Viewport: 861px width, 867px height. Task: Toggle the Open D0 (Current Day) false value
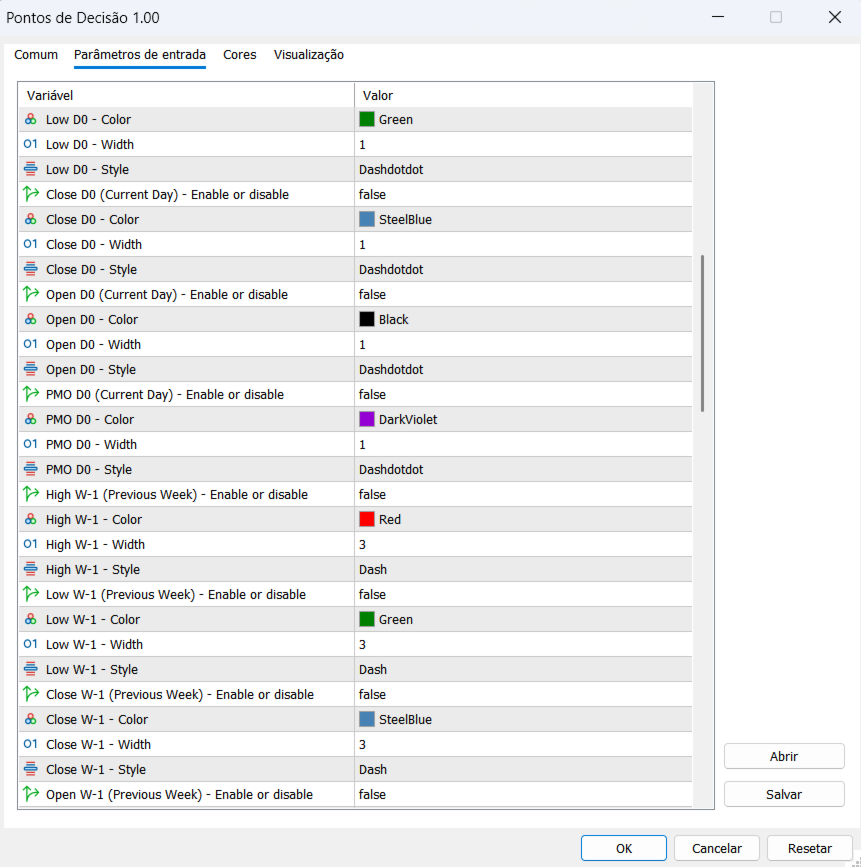(372, 295)
